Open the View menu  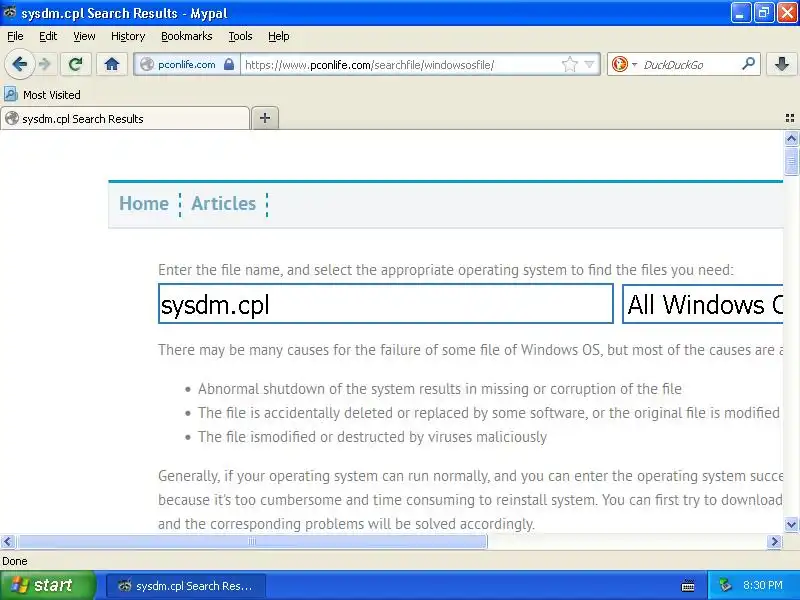(x=84, y=36)
